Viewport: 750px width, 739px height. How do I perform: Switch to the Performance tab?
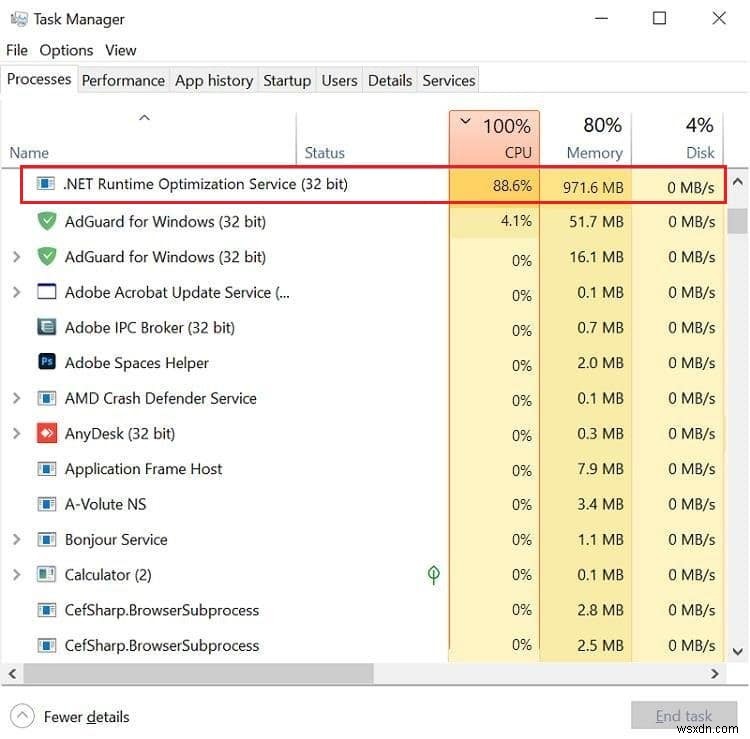123,80
